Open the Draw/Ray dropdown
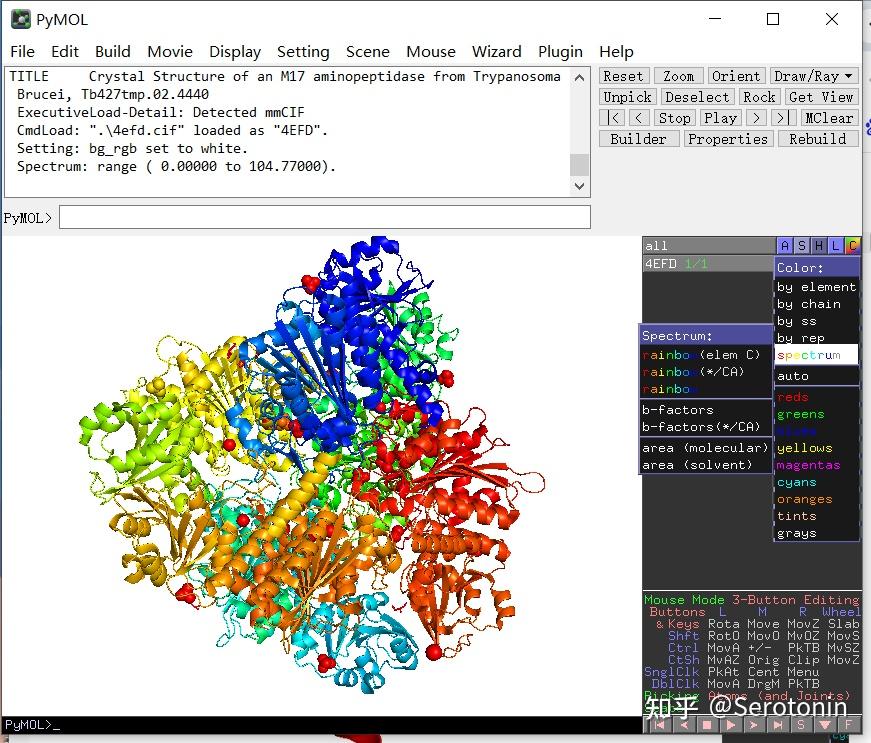This screenshot has width=871, height=743. 814,76
